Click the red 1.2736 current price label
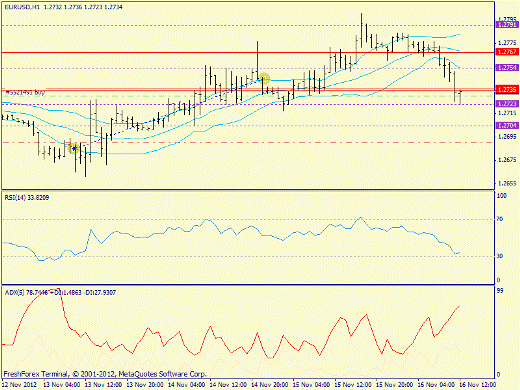This screenshot has height=390, width=520. pyautogui.click(x=507, y=89)
